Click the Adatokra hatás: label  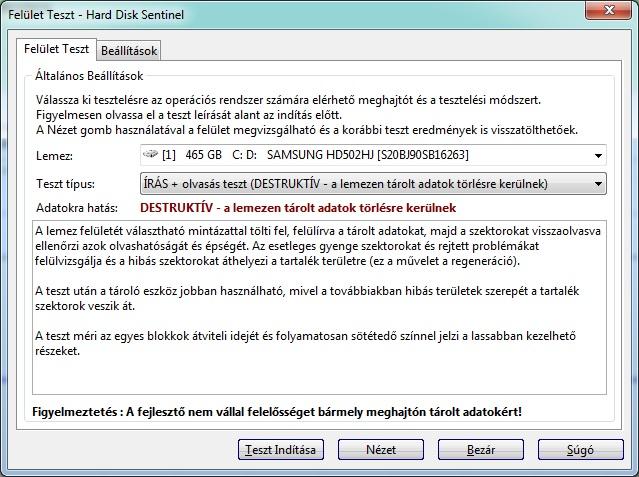[x=77, y=208]
